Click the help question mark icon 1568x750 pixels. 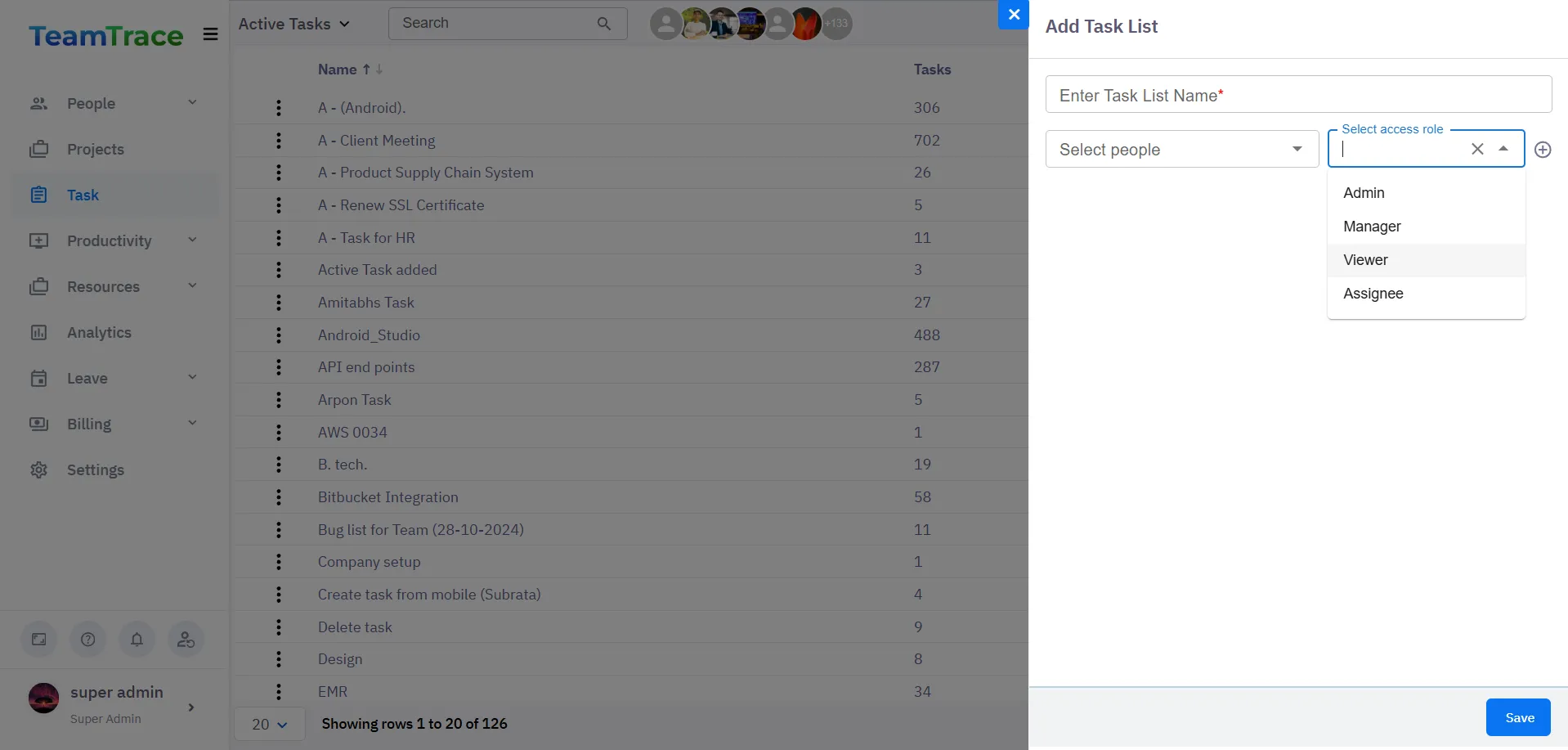click(87, 640)
